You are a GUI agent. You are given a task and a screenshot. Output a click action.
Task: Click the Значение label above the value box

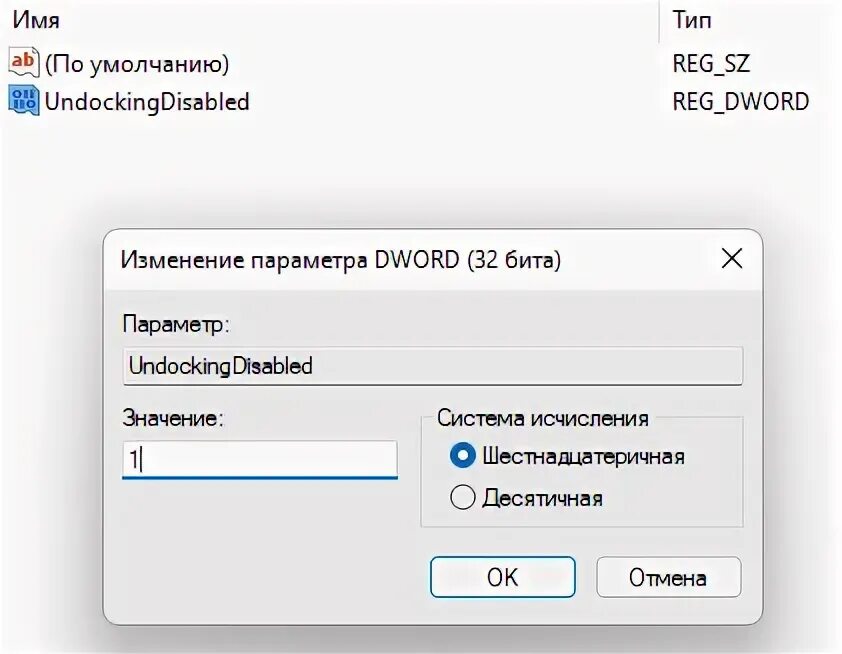coord(173,418)
